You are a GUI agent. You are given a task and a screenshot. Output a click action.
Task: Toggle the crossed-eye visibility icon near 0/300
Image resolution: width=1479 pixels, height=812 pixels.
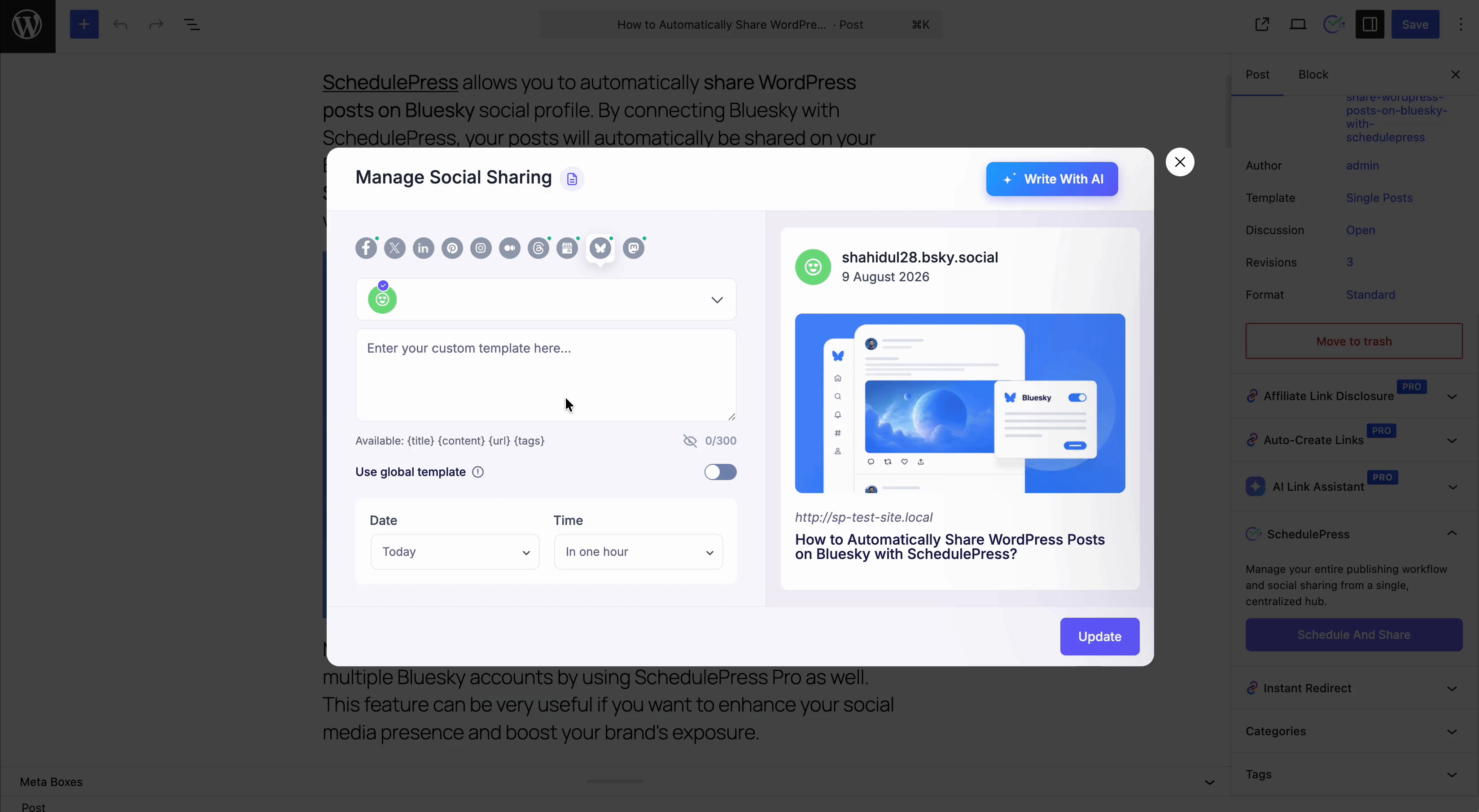point(690,441)
